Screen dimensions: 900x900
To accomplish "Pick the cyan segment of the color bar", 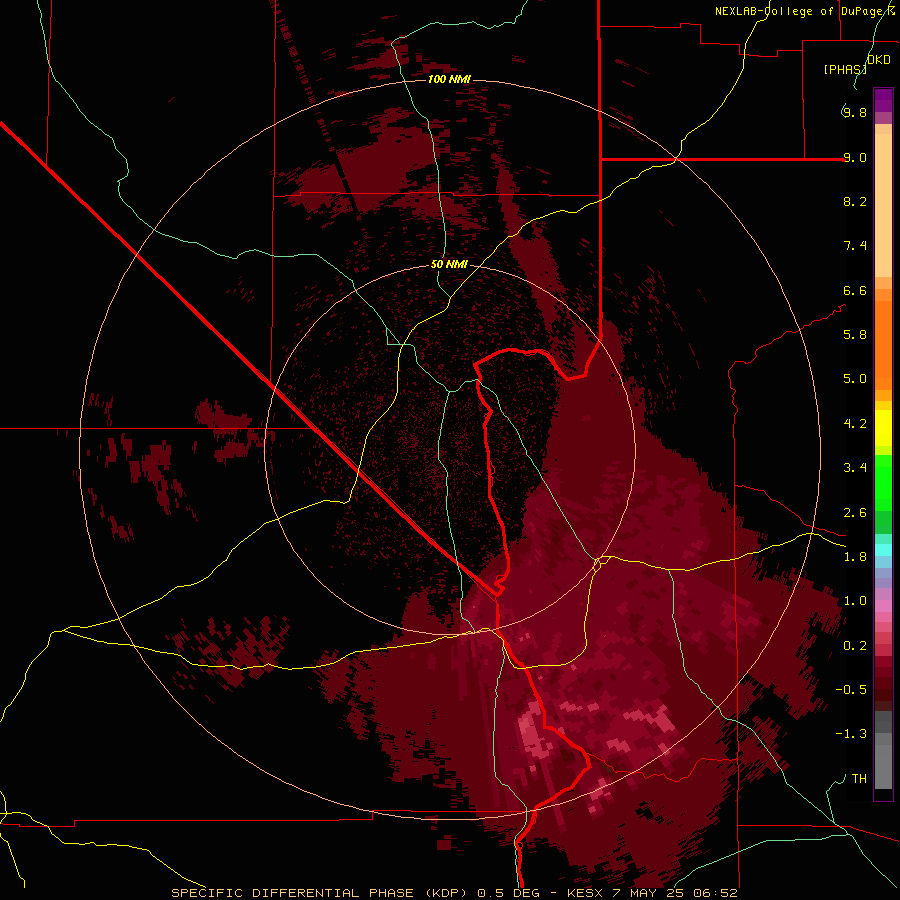I will (883, 550).
